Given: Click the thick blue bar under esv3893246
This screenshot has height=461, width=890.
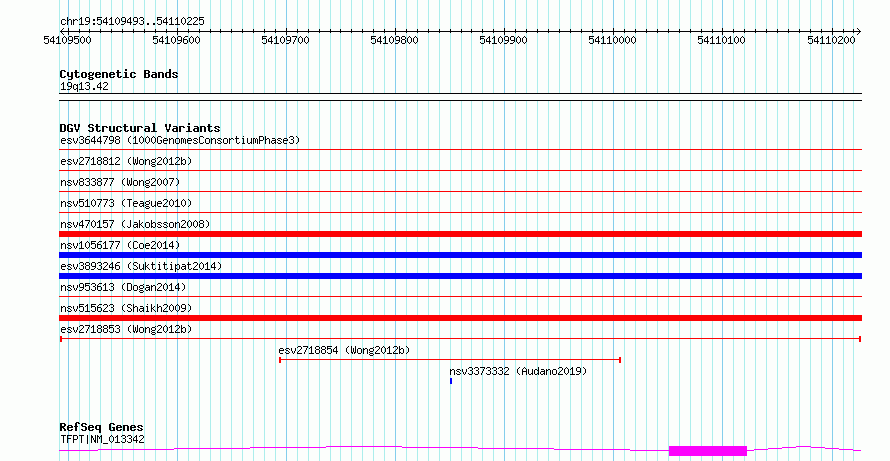Looking at the screenshot, I should [460, 276].
